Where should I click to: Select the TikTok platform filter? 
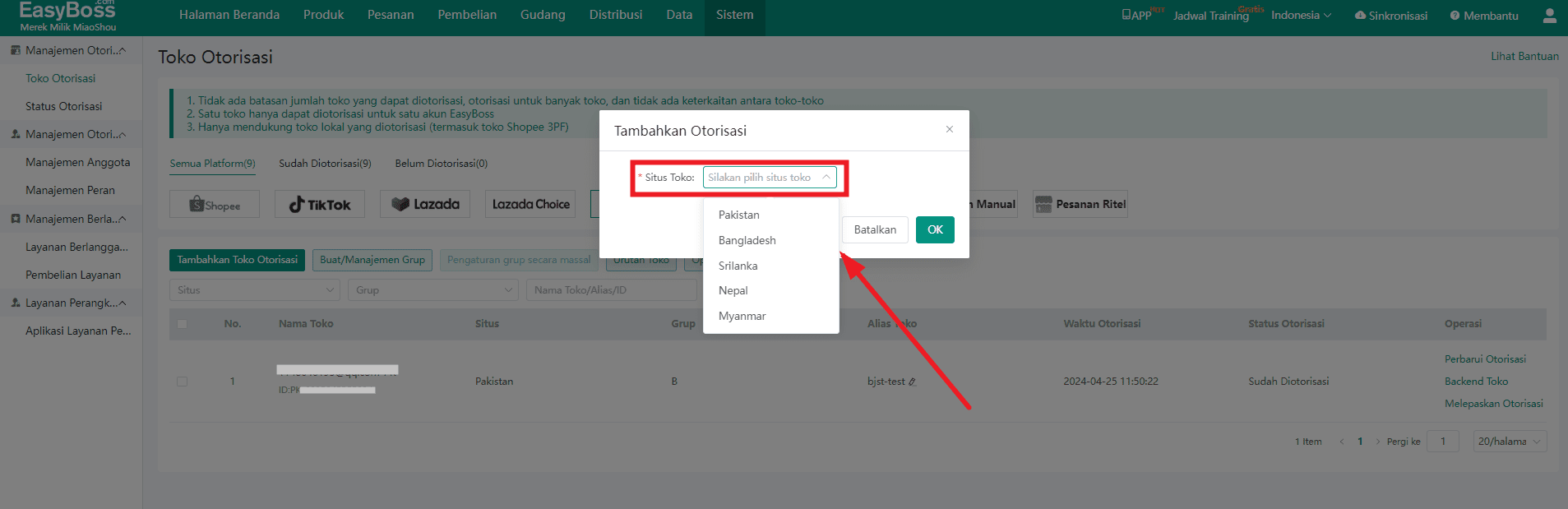[320, 204]
